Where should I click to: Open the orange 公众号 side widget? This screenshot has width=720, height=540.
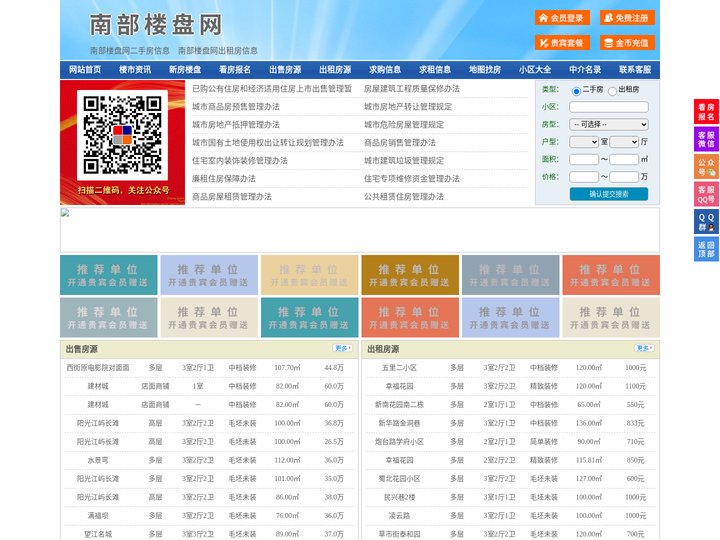coord(706,167)
